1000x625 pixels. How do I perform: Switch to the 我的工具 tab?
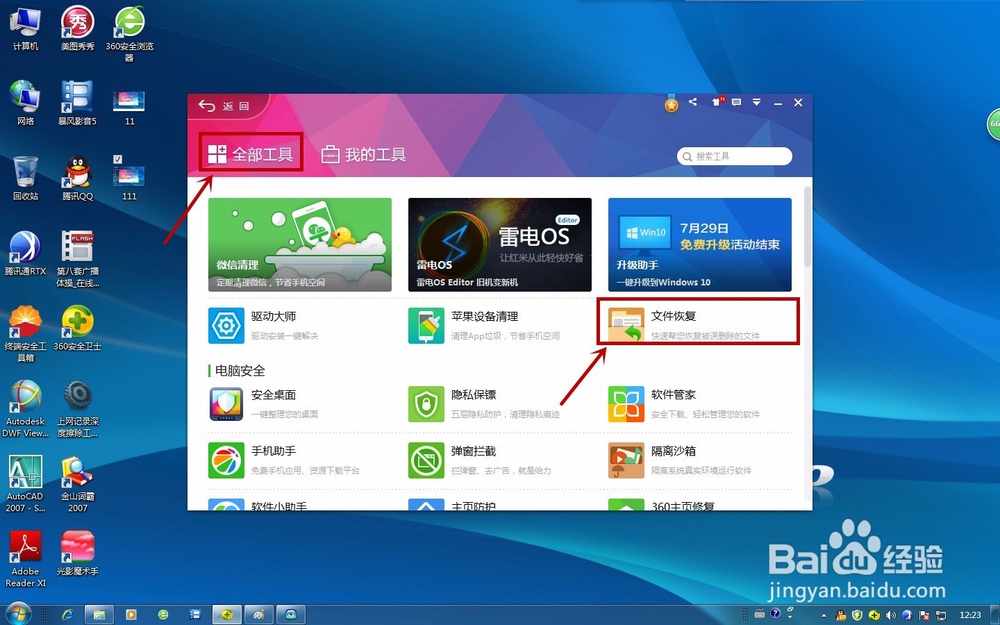364,154
